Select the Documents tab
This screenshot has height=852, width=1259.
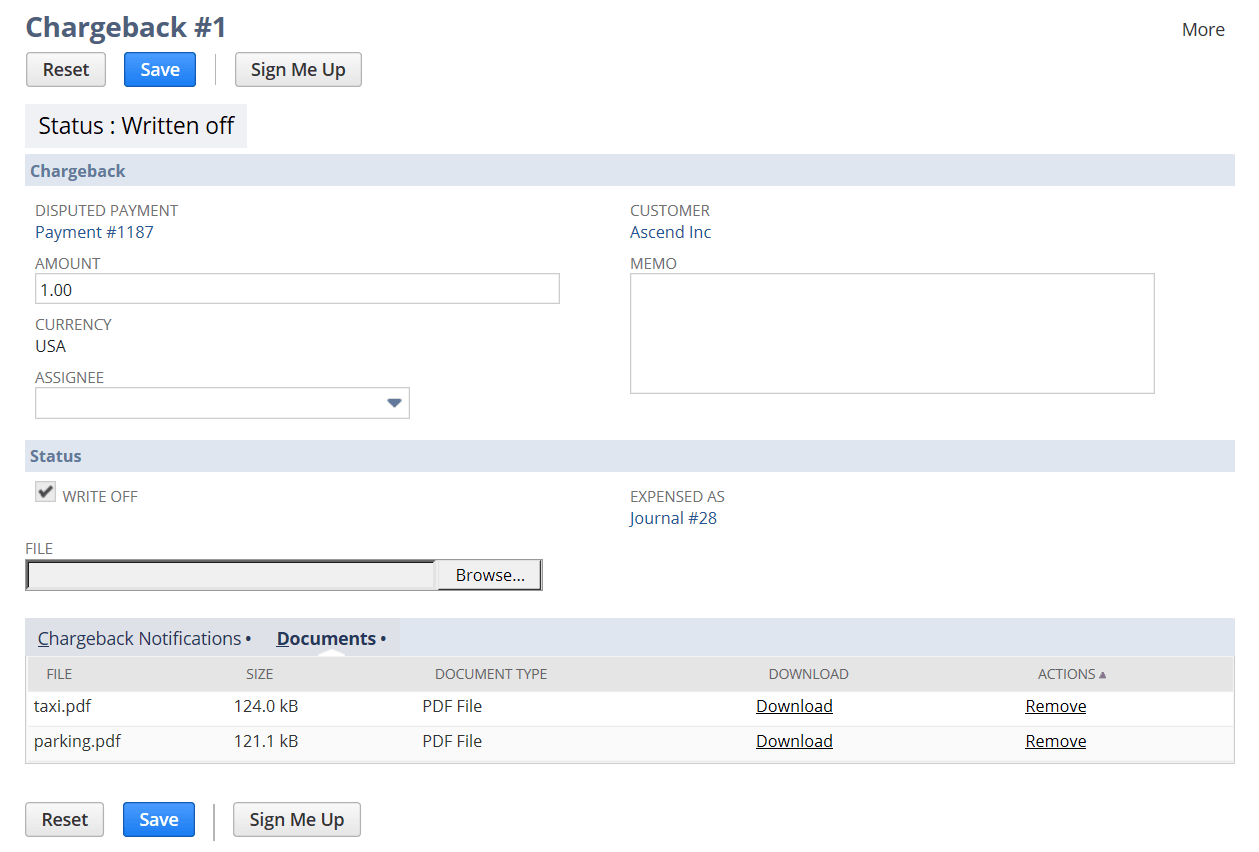[x=326, y=639]
